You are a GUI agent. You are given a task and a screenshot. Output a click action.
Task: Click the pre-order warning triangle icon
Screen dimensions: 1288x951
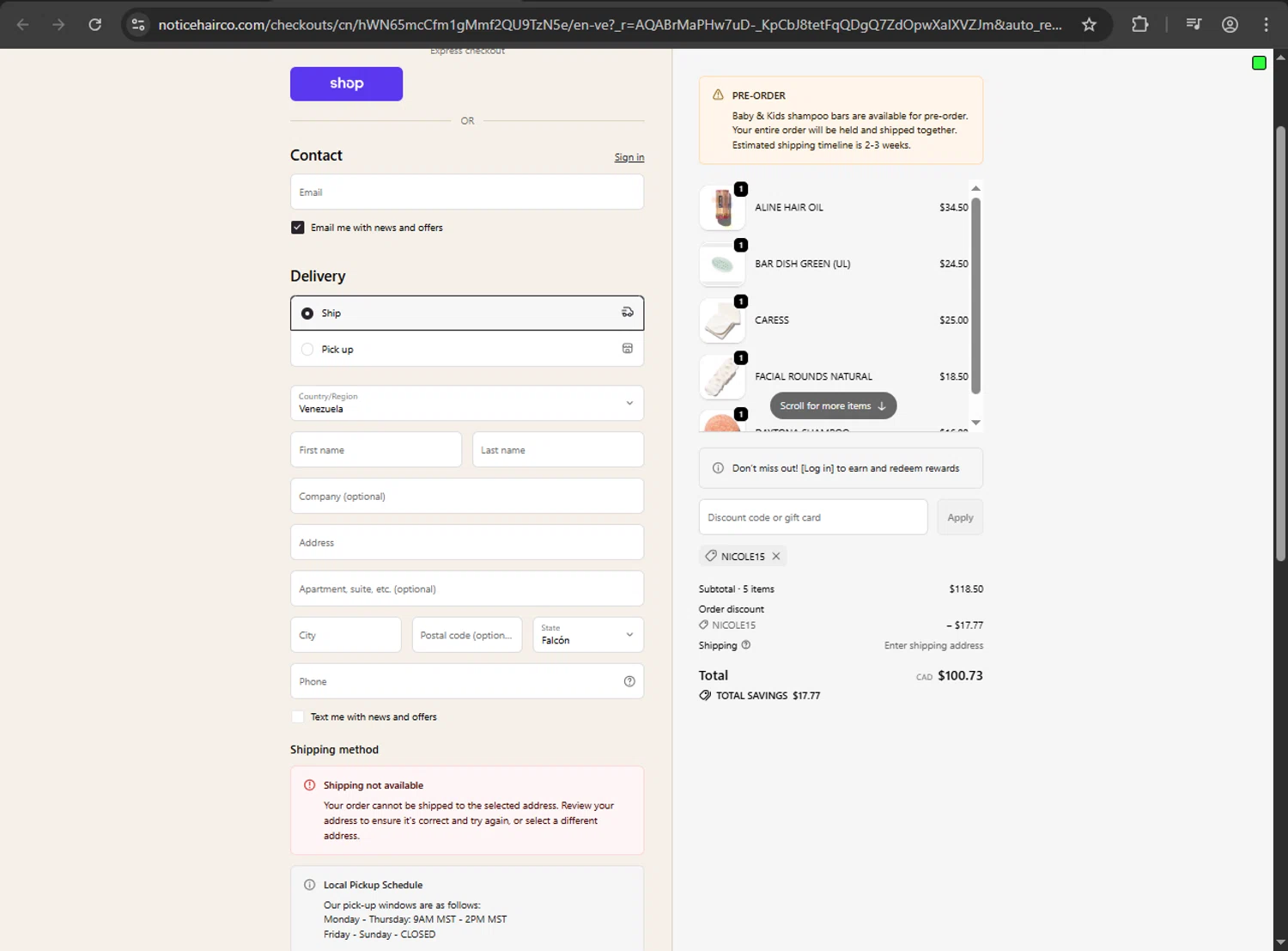(x=718, y=94)
